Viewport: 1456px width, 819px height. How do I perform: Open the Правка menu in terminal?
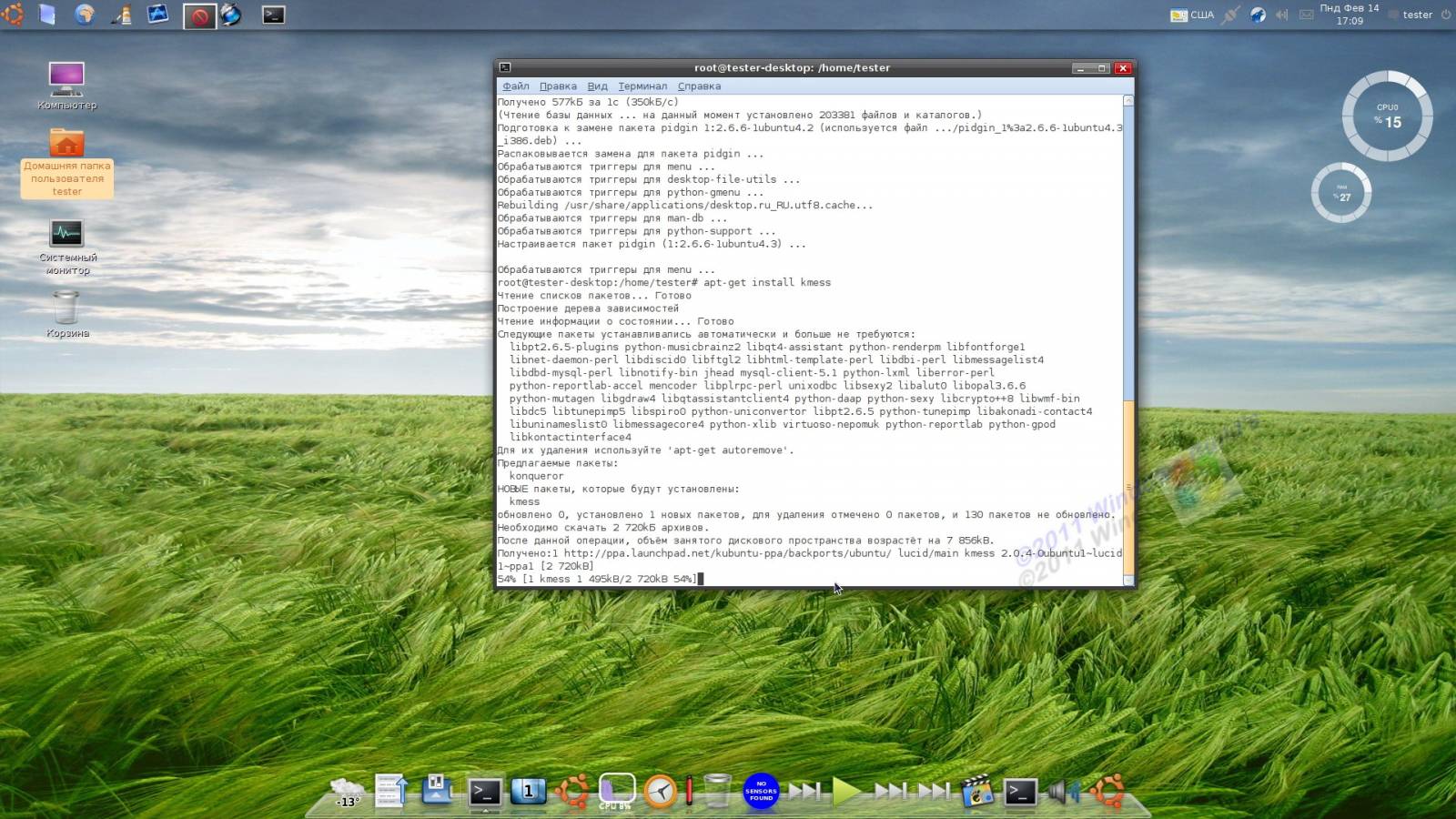(558, 86)
